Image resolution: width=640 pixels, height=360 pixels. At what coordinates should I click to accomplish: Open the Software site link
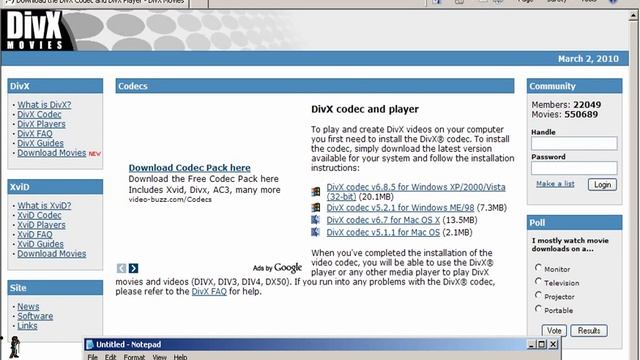tap(35, 316)
